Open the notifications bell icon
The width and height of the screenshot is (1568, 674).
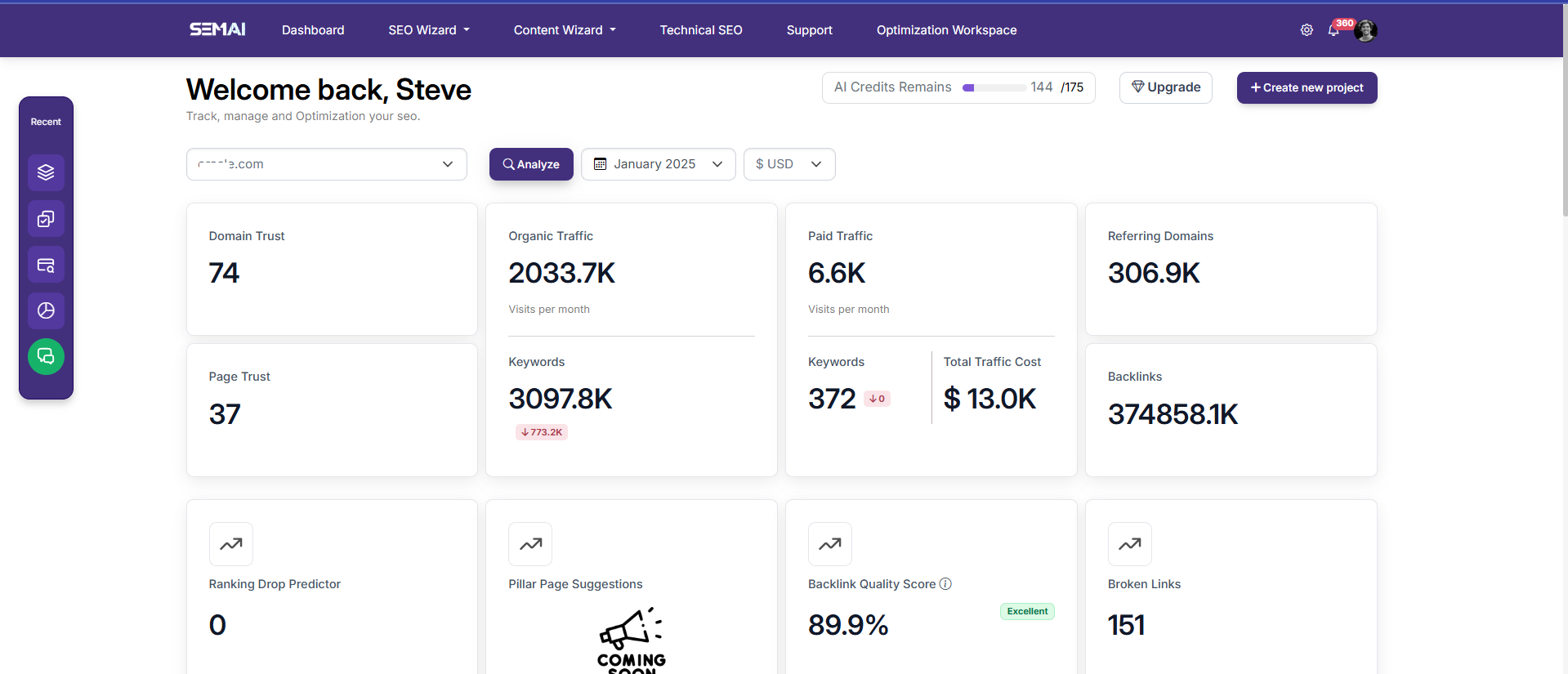click(x=1333, y=31)
